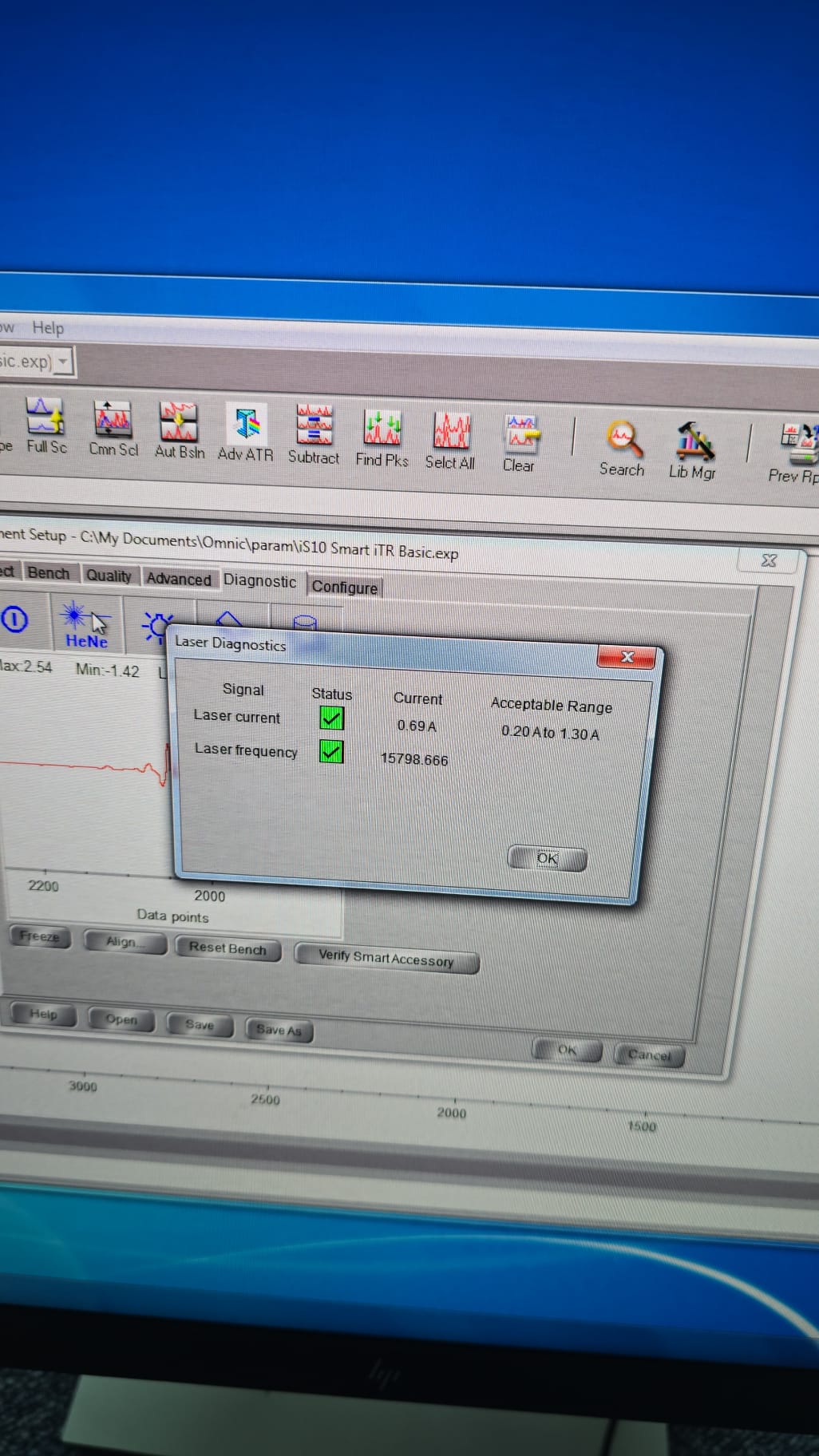Click OK in Experiment Setup window

[x=568, y=1050]
